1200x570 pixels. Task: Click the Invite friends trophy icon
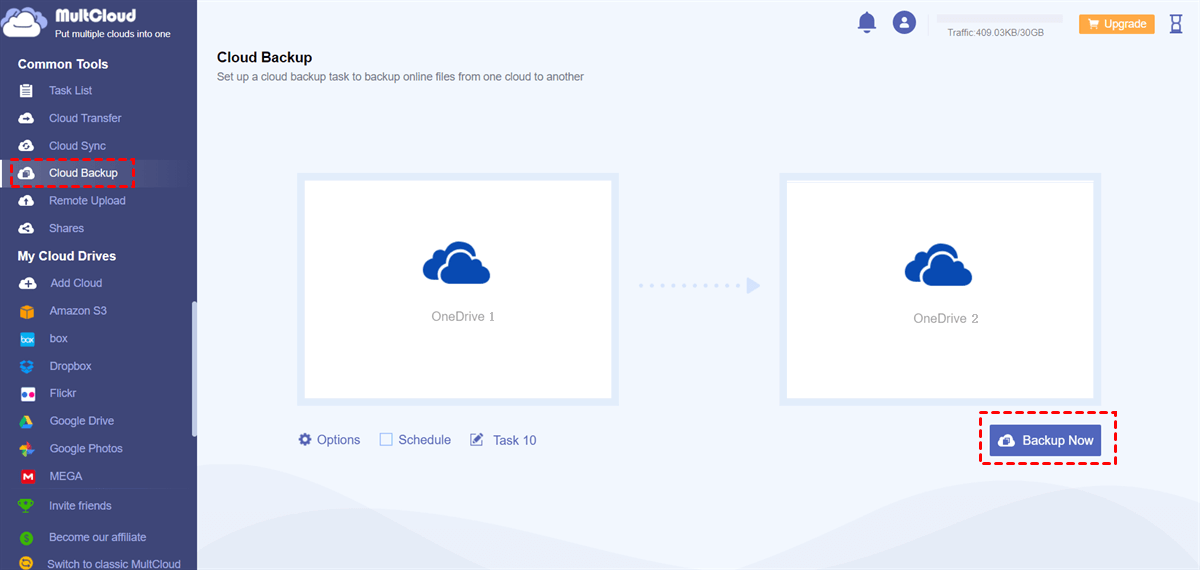[x=27, y=506]
